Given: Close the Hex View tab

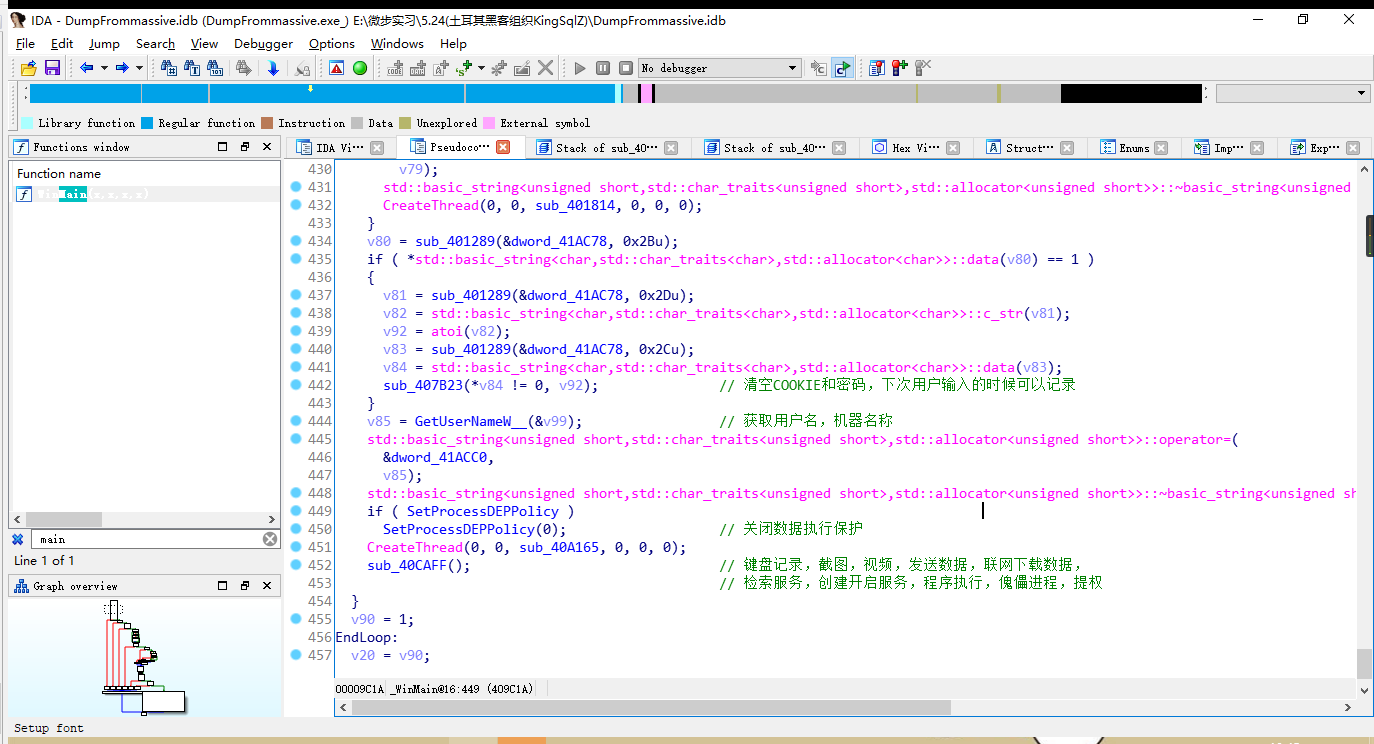Looking at the screenshot, I should [953, 147].
